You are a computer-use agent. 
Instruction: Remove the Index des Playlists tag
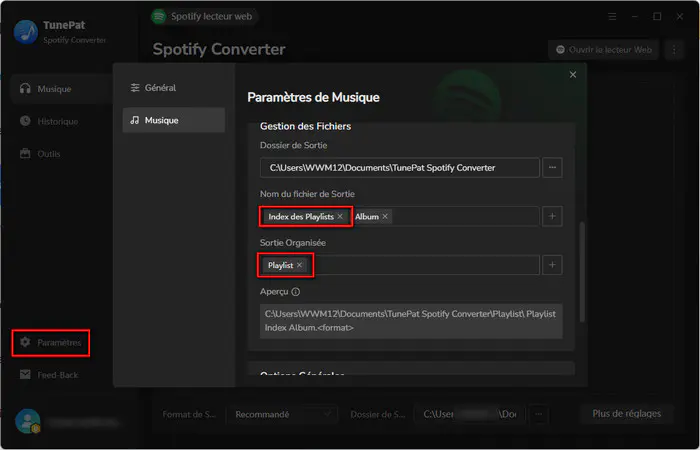(x=340, y=217)
